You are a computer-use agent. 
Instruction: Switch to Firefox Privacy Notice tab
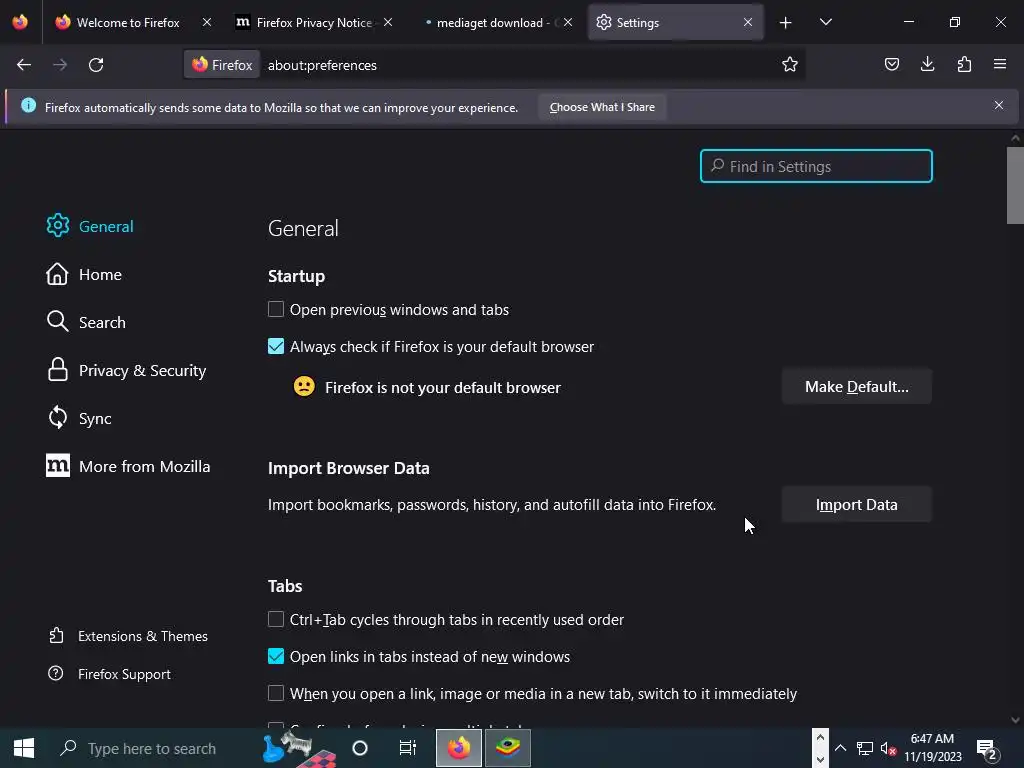(x=314, y=22)
